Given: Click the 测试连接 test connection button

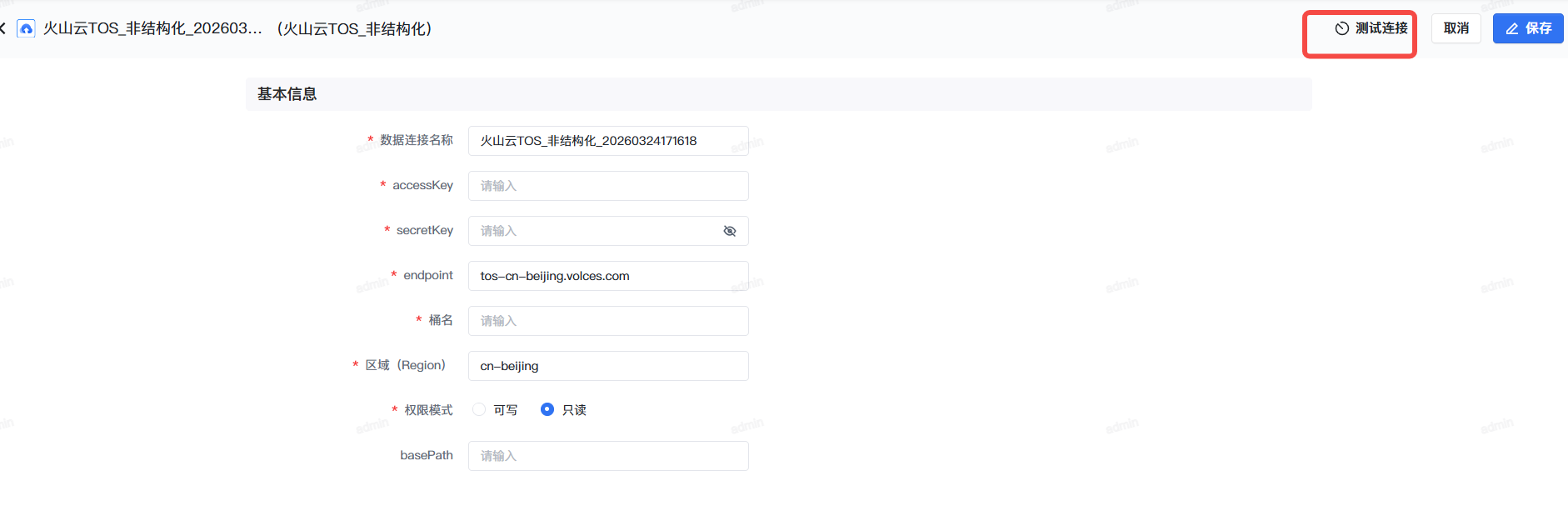Looking at the screenshot, I should coord(1371,28).
